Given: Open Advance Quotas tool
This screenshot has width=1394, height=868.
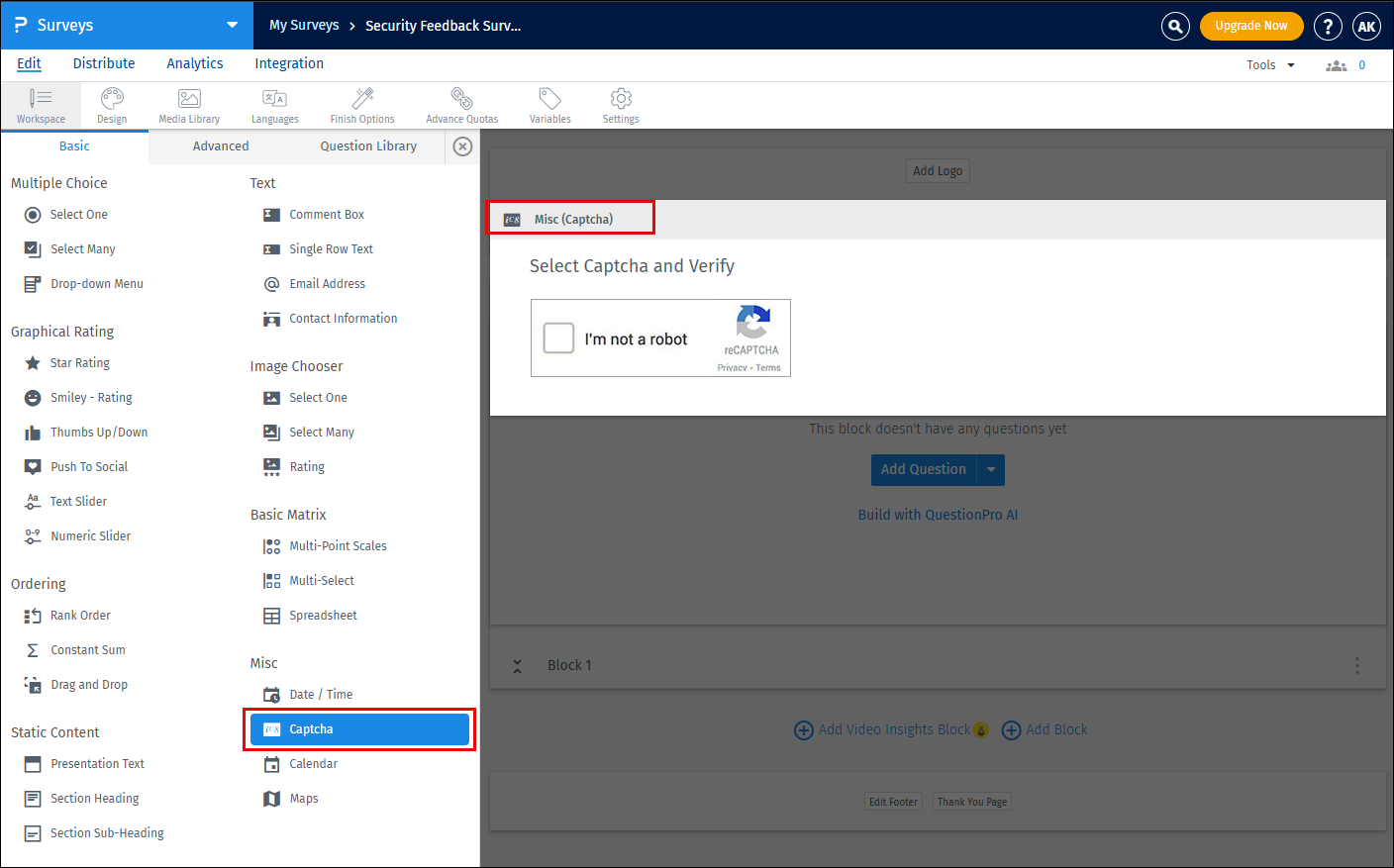Looking at the screenshot, I should coord(461,105).
